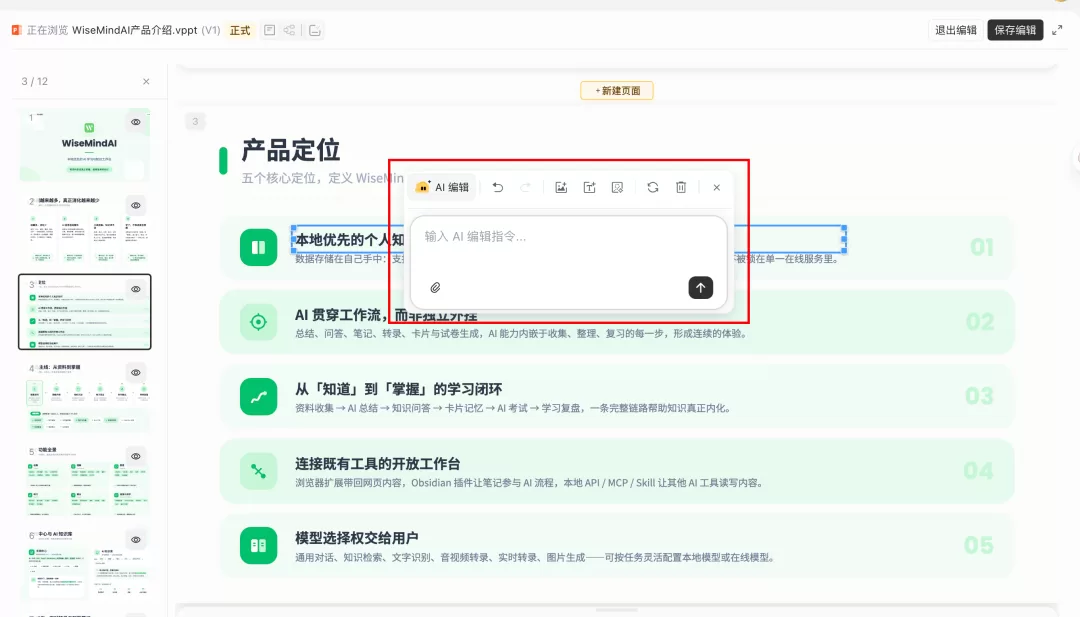This screenshot has width=1080, height=617.
Task: Click the number 05 label
Action: pyautogui.click(x=979, y=545)
